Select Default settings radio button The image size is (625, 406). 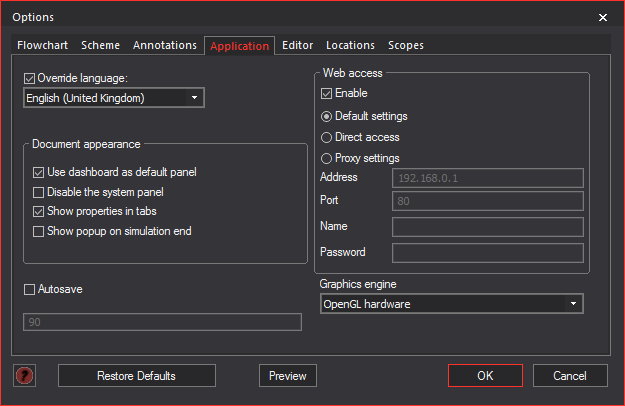tap(326, 116)
